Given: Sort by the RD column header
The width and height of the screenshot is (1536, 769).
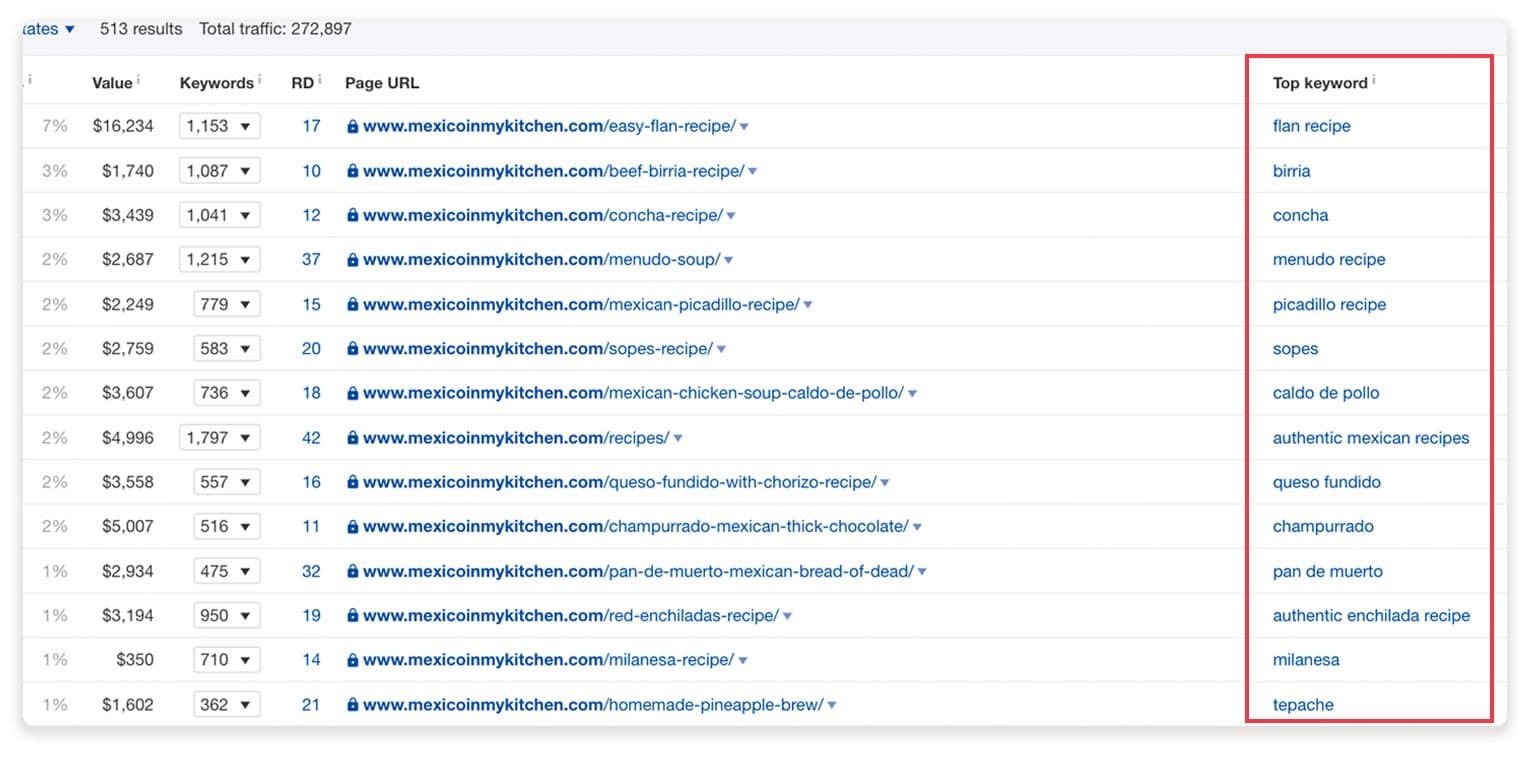Looking at the screenshot, I should tap(303, 83).
